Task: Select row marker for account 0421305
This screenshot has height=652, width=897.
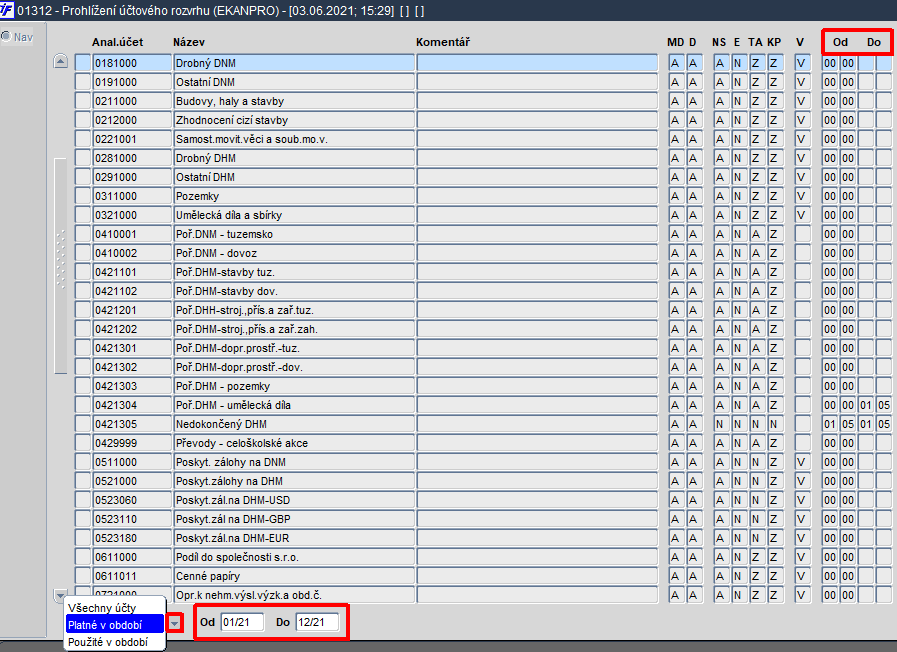Action: (83, 424)
